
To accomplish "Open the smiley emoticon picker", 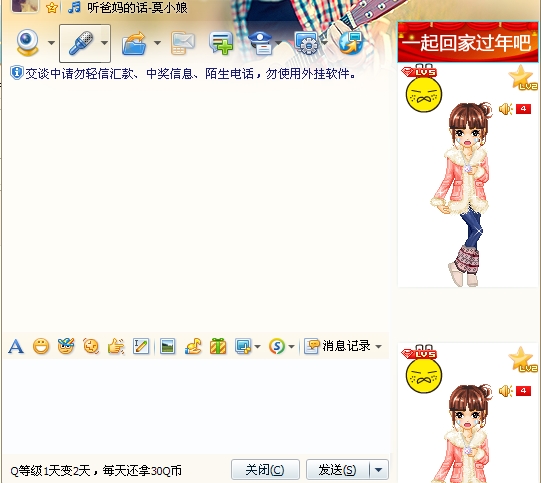I will [41, 346].
